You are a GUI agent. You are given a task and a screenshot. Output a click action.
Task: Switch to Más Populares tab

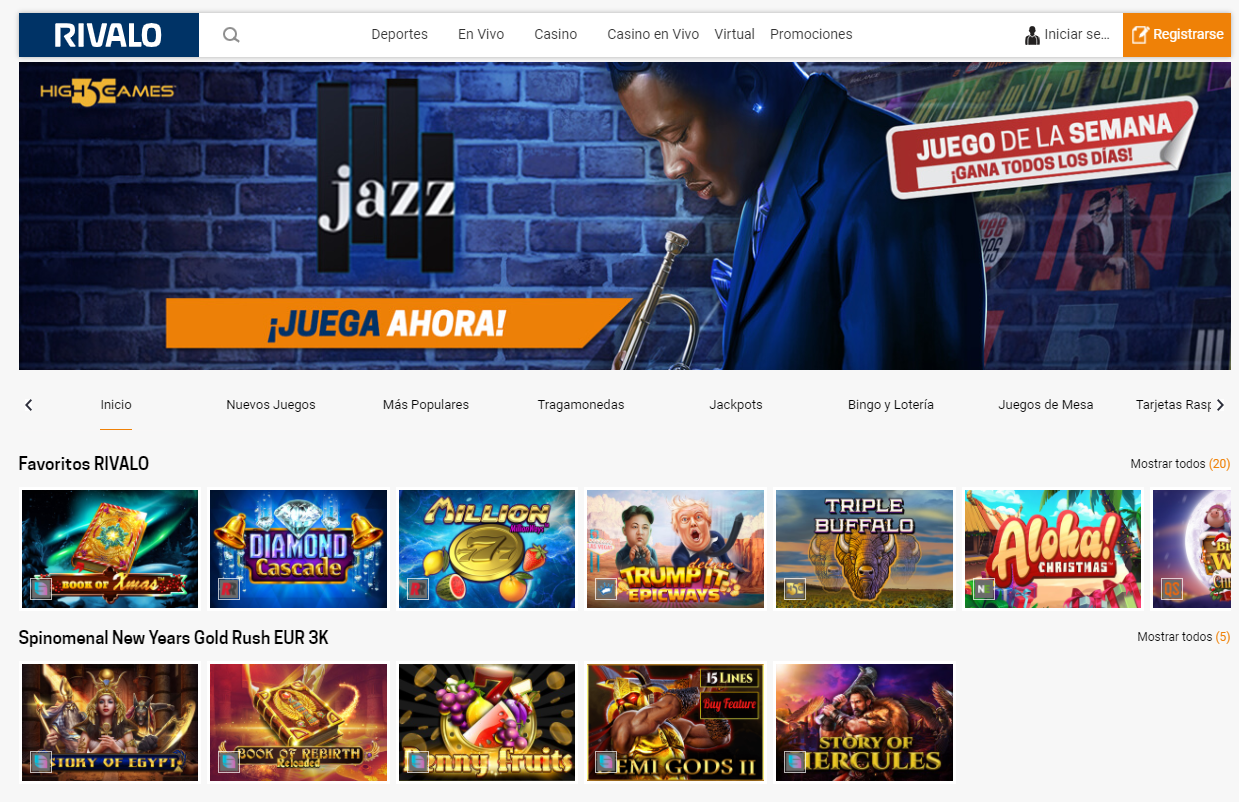[426, 405]
